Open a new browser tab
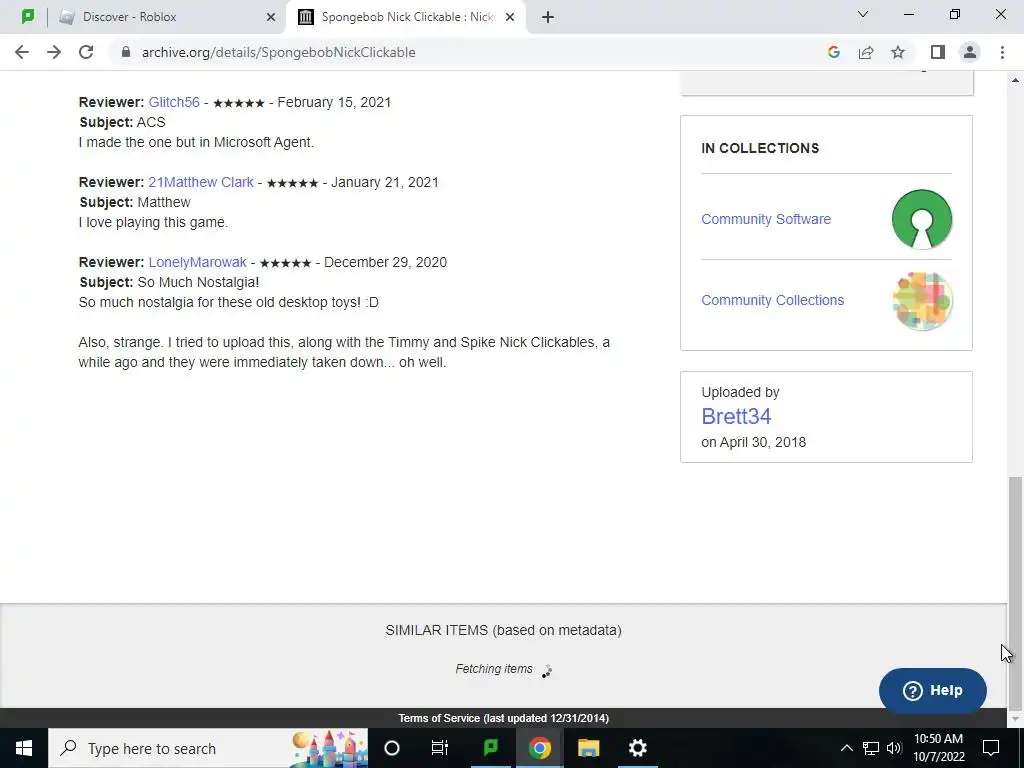 pyautogui.click(x=548, y=17)
